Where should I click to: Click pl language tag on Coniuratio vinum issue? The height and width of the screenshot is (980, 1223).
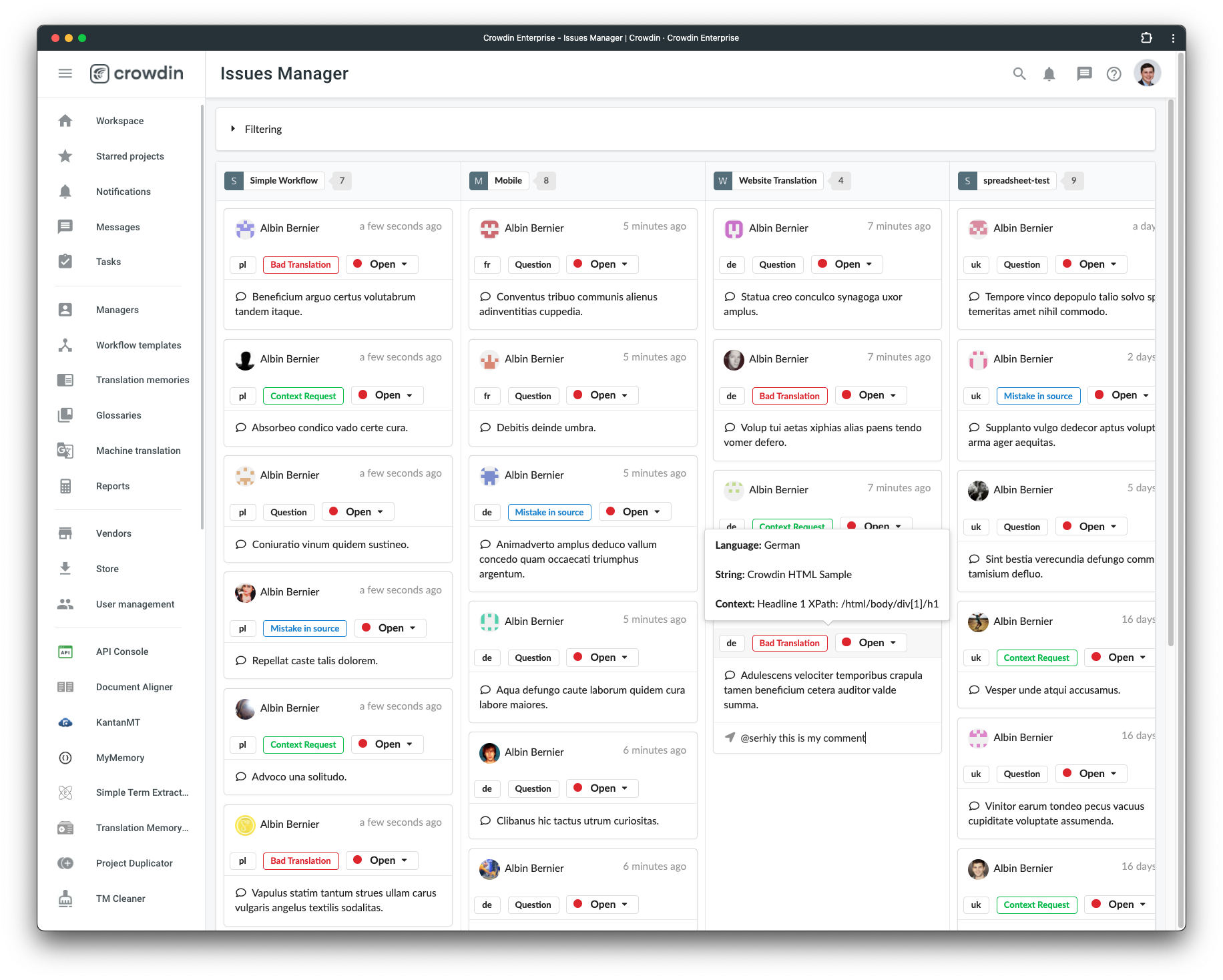[x=242, y=513]
